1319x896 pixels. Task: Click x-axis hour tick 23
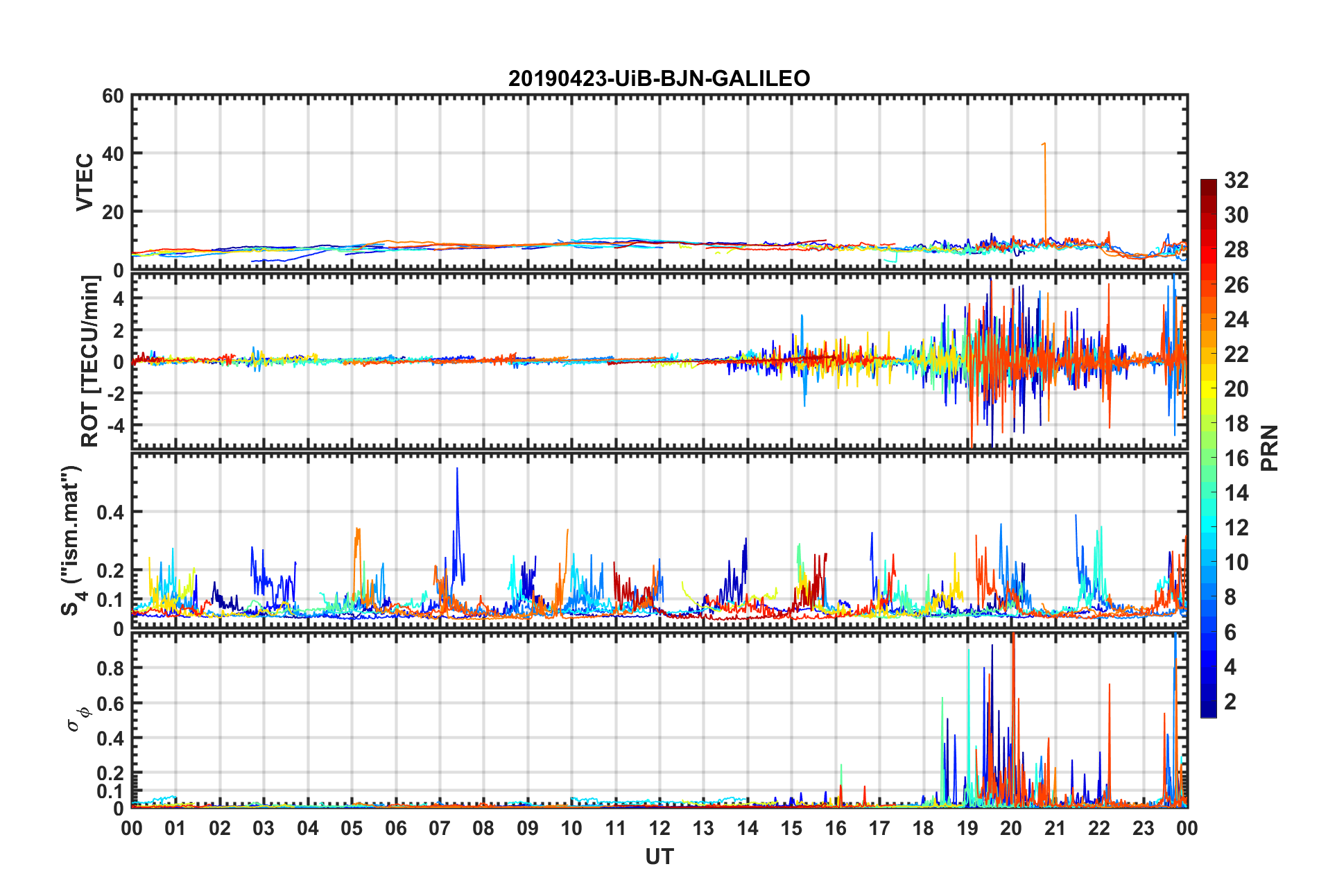pos(1143,828)
